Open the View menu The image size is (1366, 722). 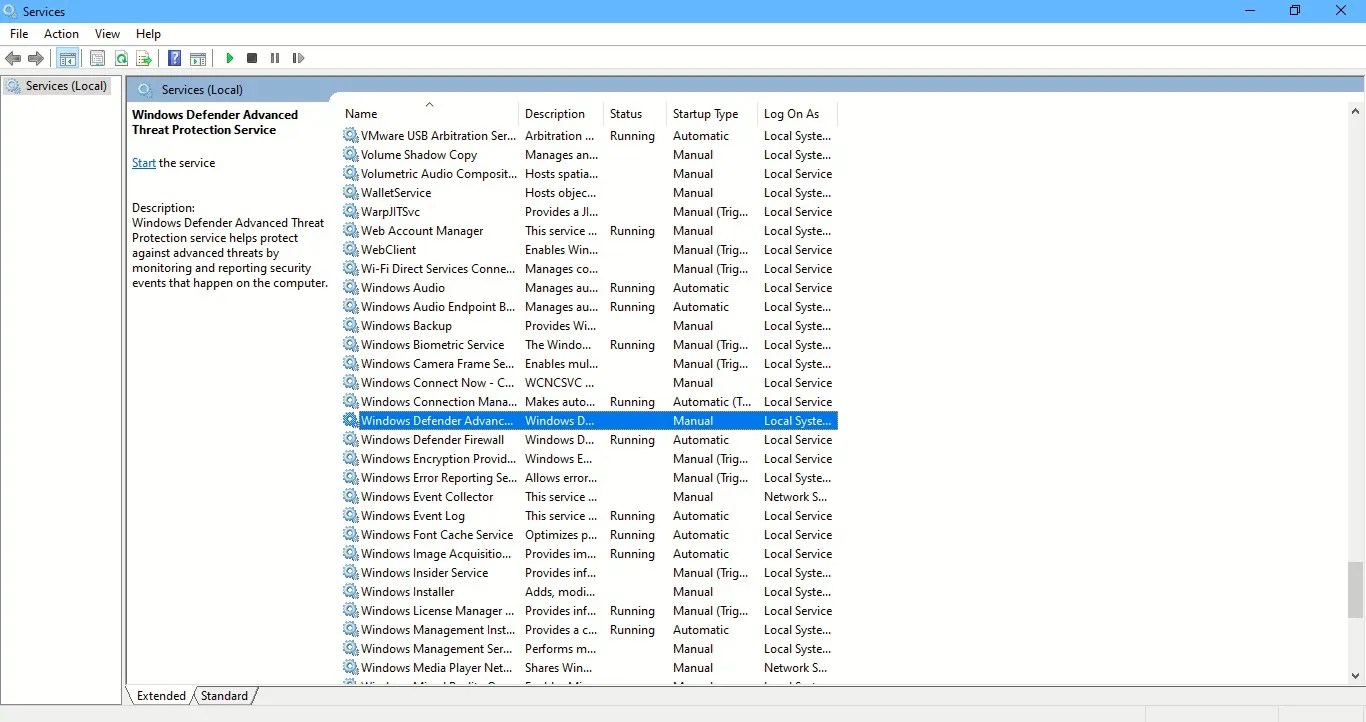[107, 33]
